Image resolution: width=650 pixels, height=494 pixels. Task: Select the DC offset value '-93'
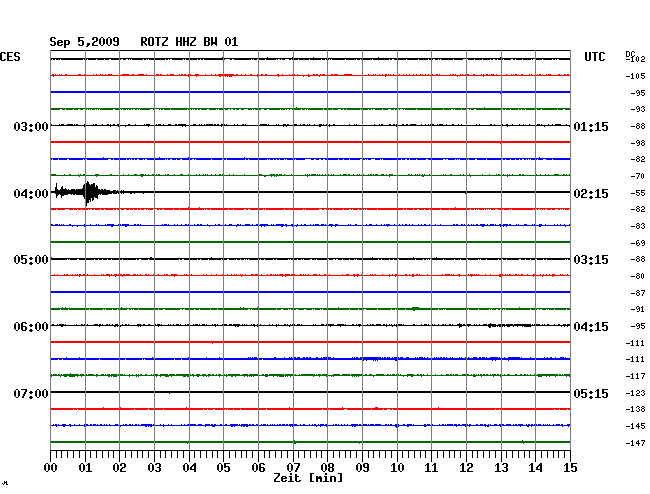638,109
